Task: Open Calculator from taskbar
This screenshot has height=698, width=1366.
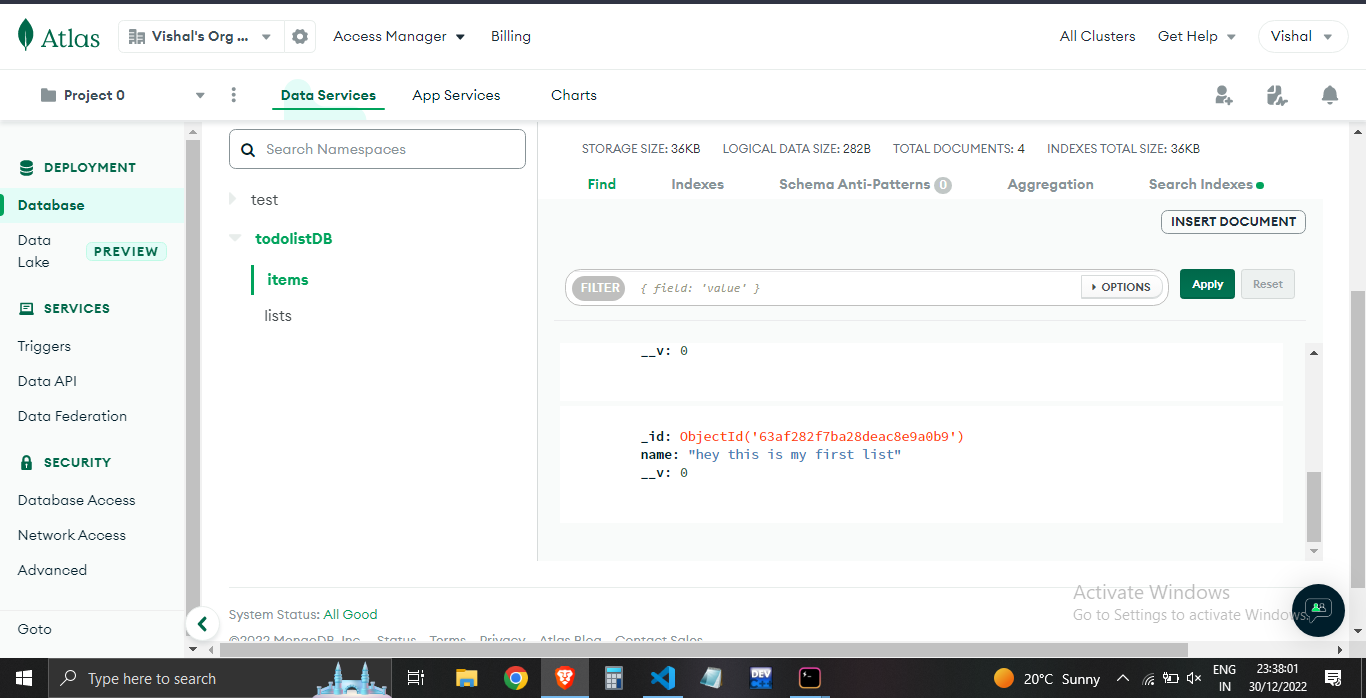Action: [614, 678]
